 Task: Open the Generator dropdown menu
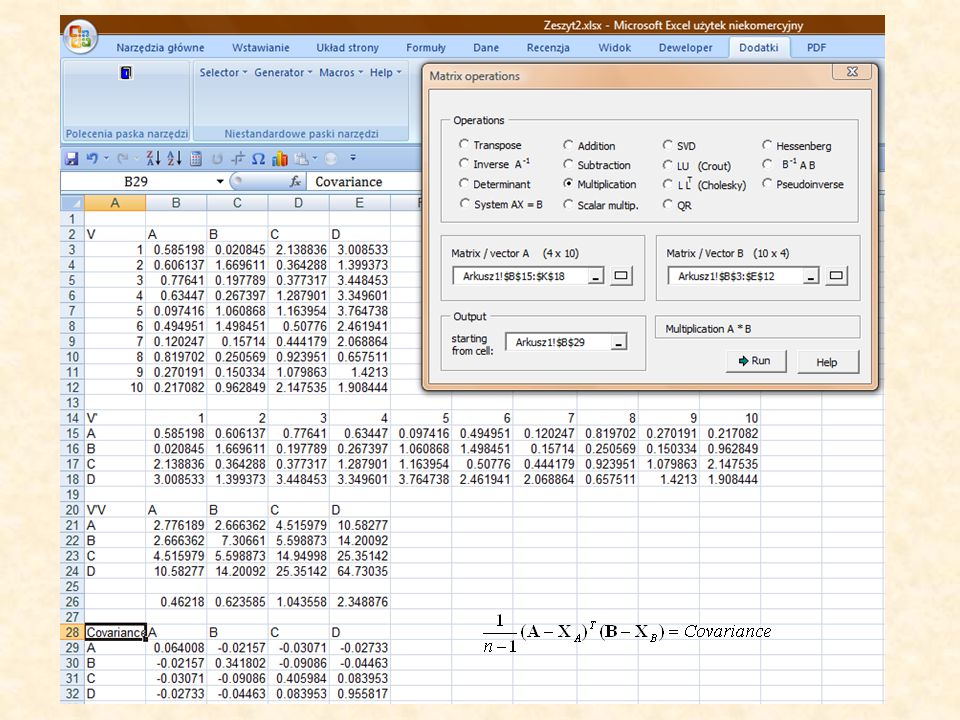[x=283, y=72]
